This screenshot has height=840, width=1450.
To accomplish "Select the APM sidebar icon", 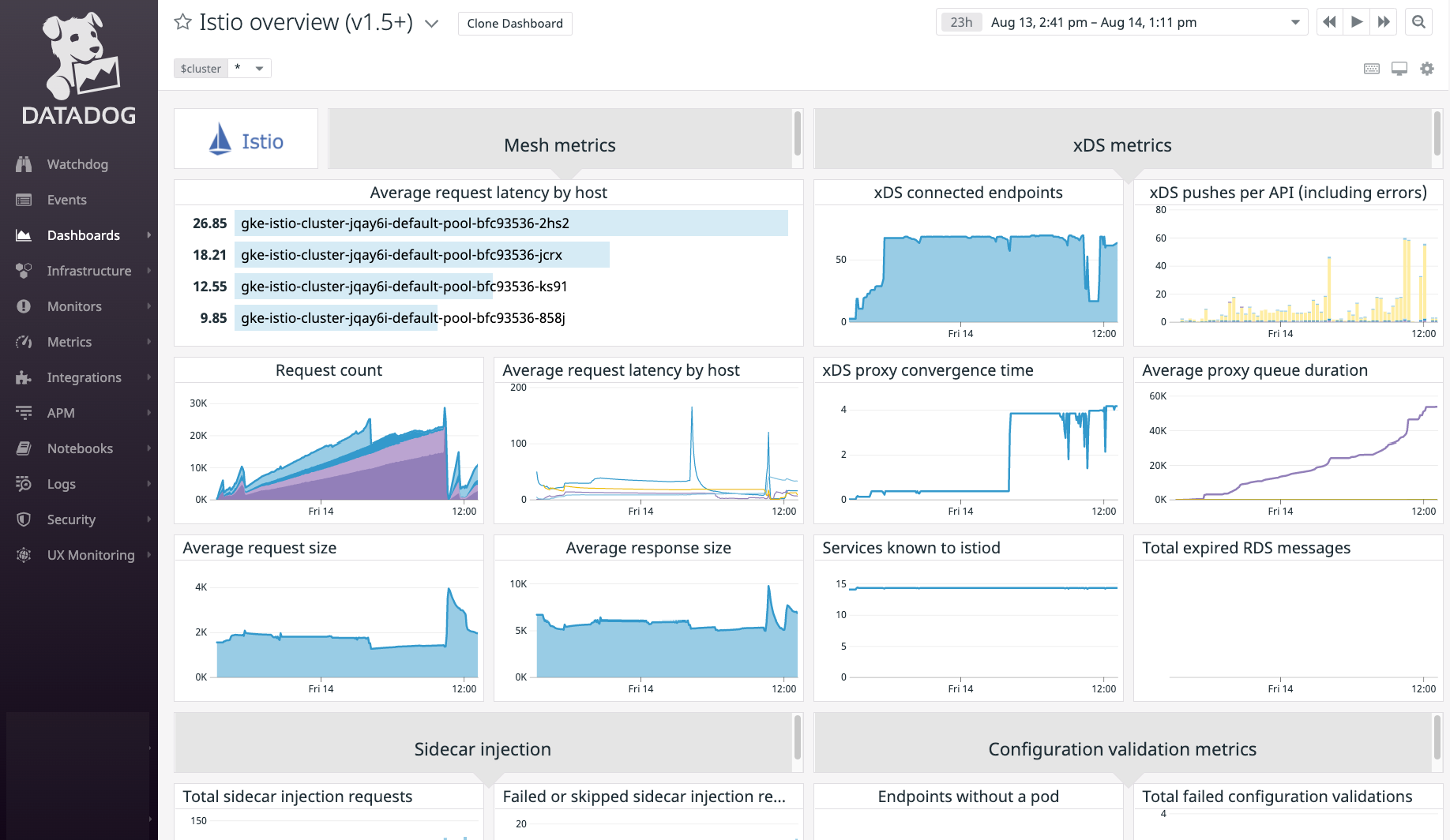I will (25, 413).
